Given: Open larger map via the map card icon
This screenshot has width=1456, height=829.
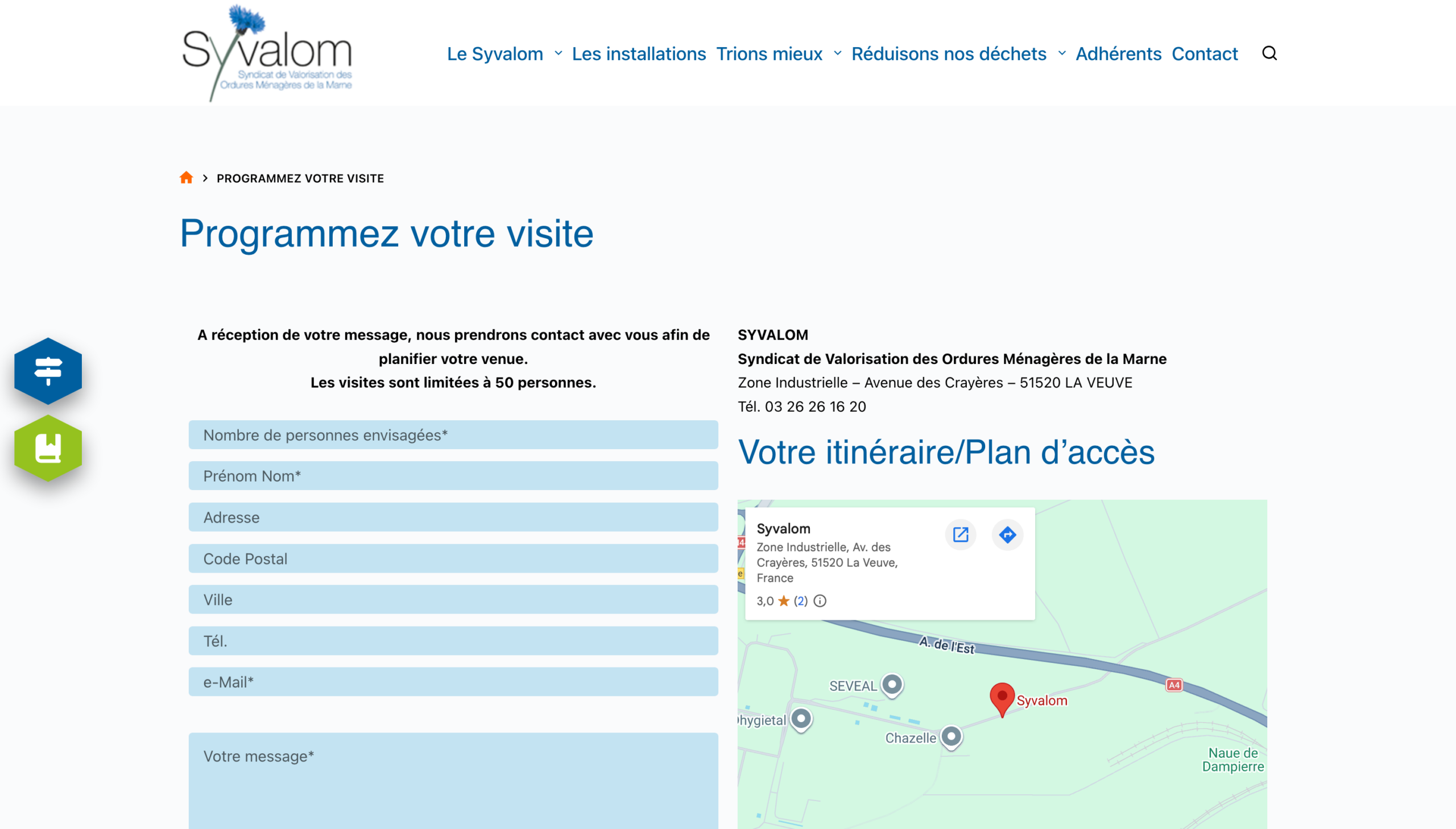Looking at the screenshot, I should pos(961,534).
